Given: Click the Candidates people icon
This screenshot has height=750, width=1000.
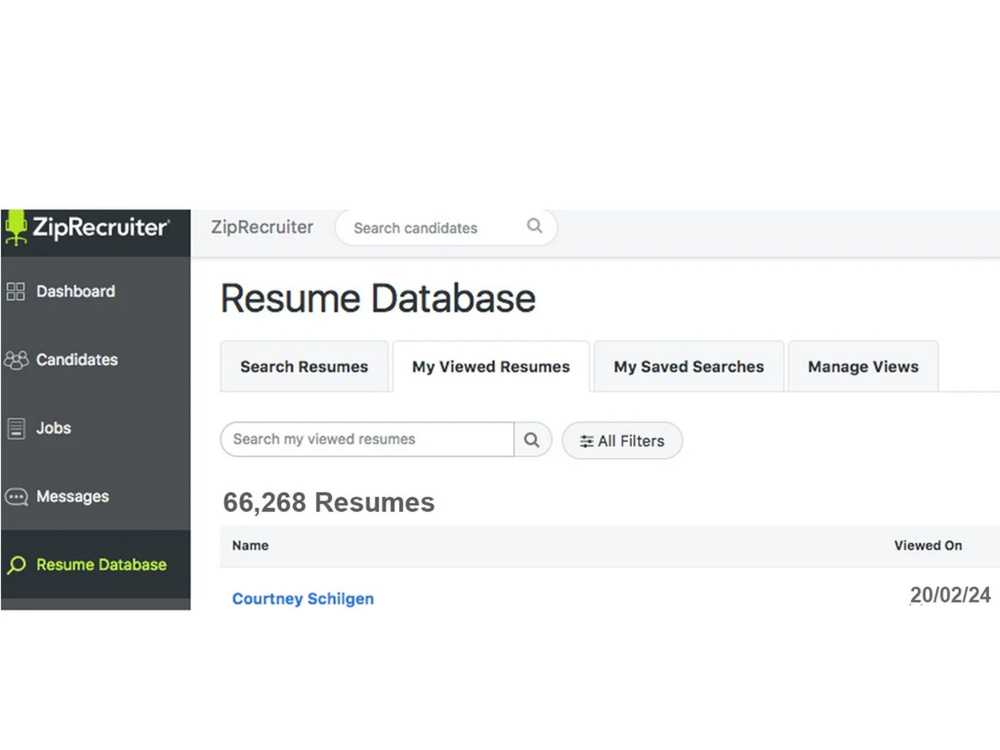Looking at the screenshot, I should tap(17, 360).
